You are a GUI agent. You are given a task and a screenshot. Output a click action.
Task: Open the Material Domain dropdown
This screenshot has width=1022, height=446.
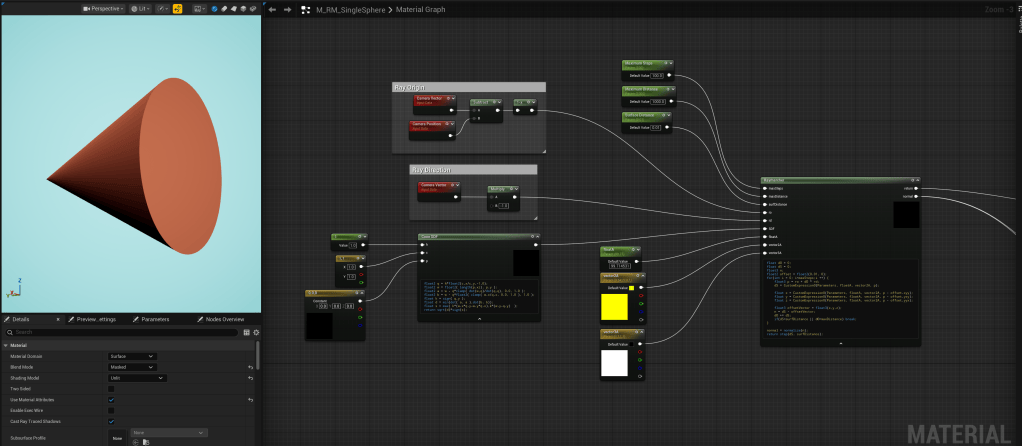[x=132, y=357]
